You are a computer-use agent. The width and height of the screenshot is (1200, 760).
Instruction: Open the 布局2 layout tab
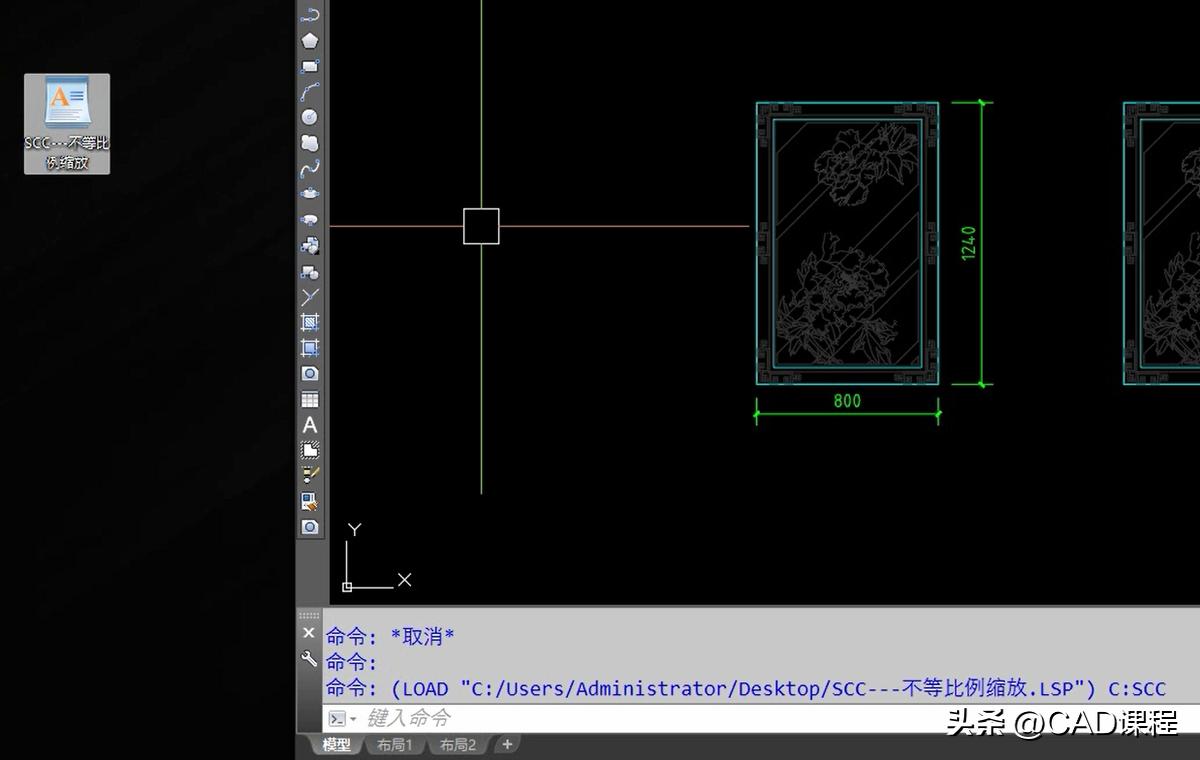coord(458,745)
